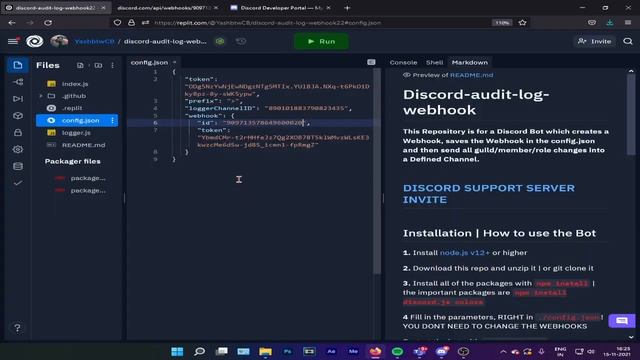Image resolution: width=640 pixels, height=360 pixels.
Task: Select the .github folder
Action: click(x=74, y=96)
